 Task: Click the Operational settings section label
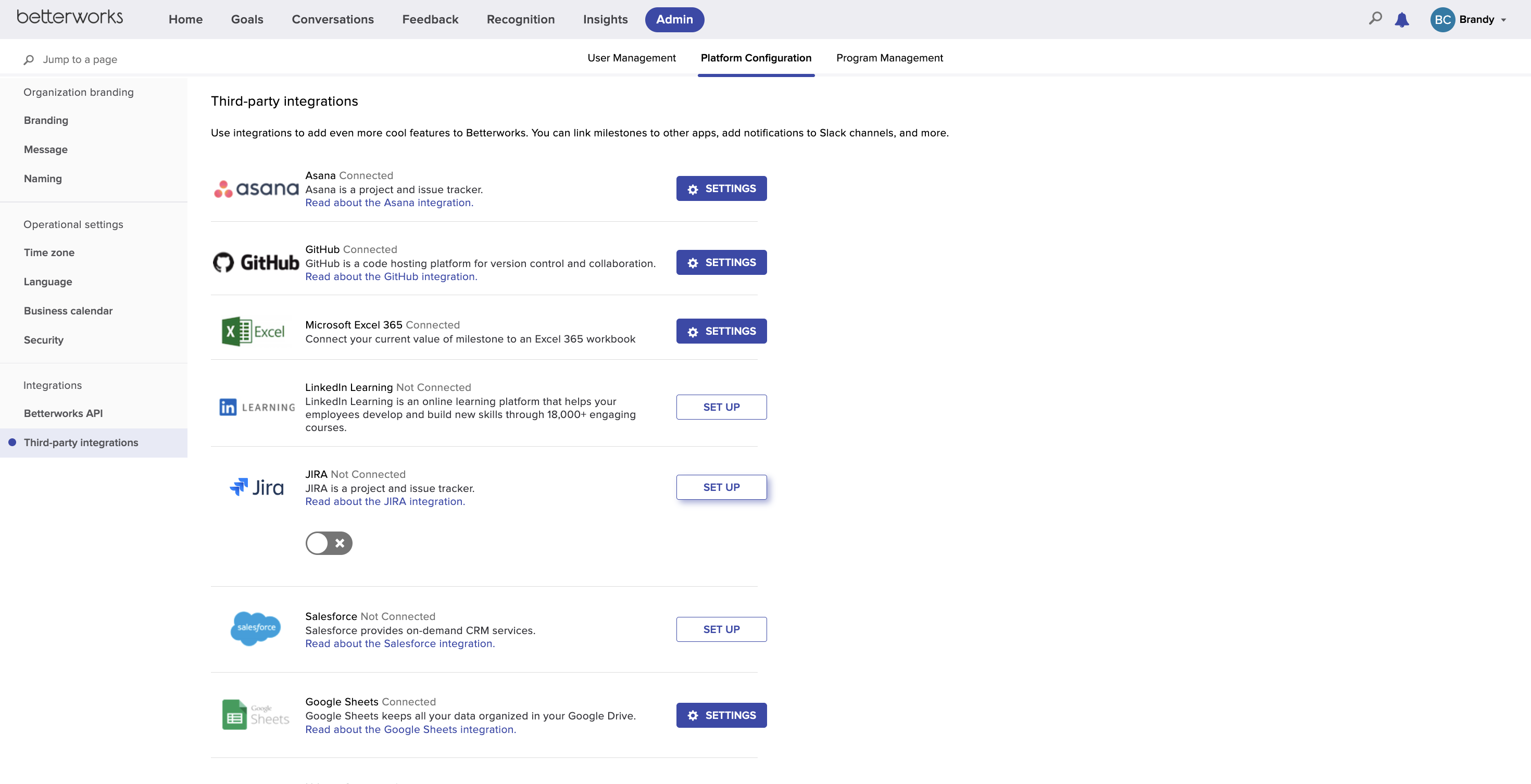[x=73, y=224]
